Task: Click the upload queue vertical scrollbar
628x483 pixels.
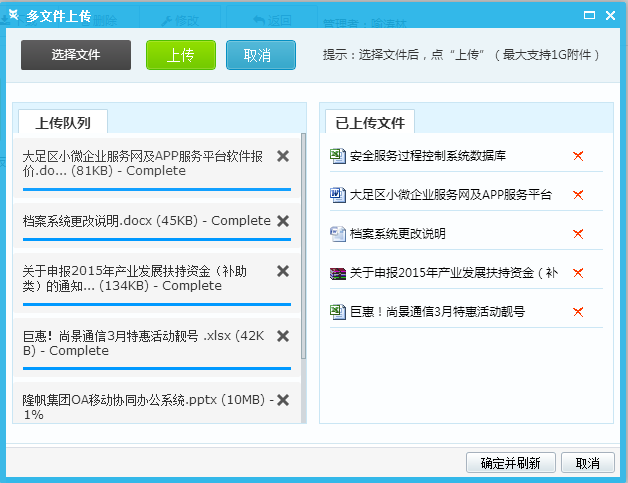Action: 303,250
